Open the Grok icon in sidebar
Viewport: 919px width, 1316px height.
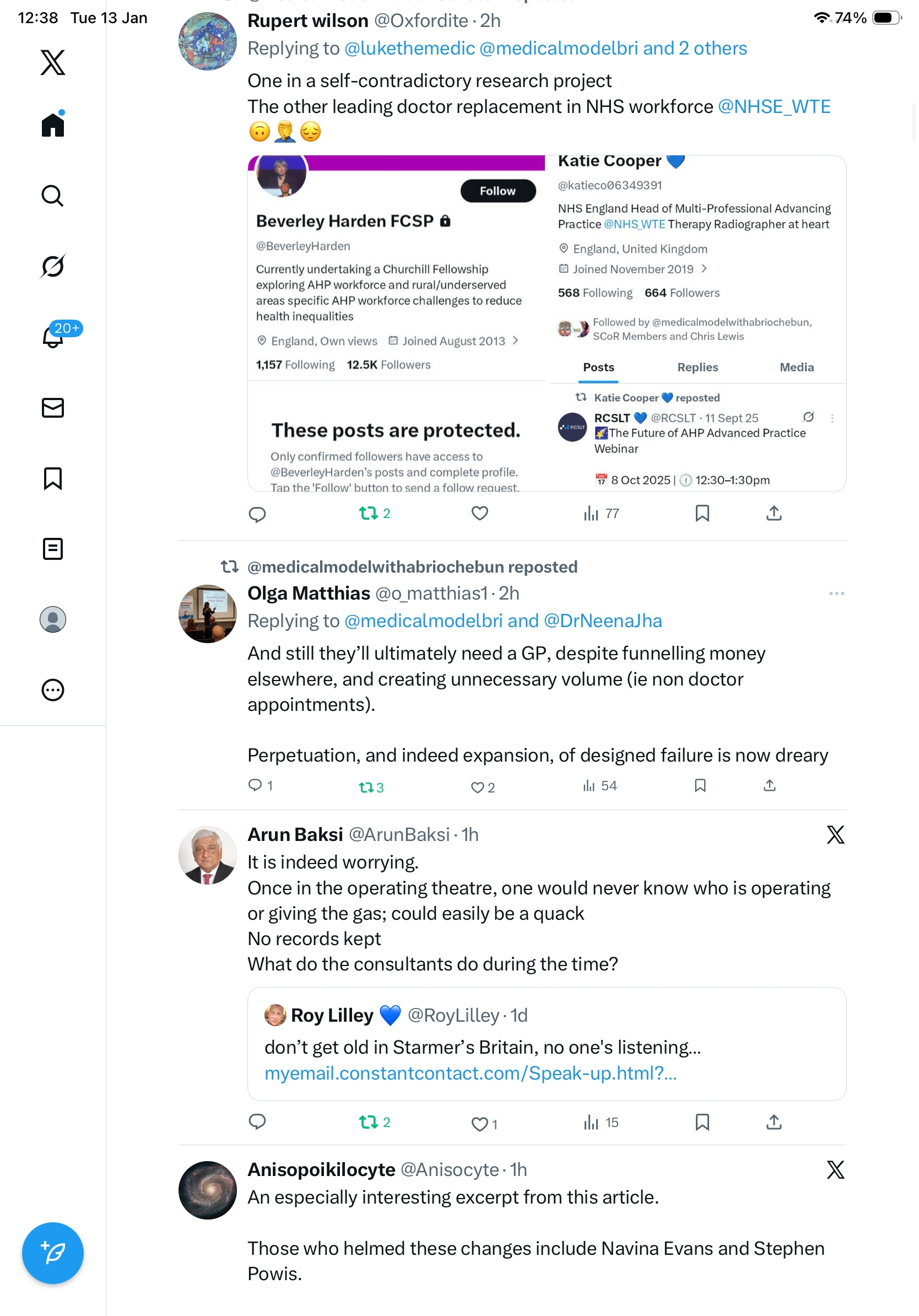(x=53, y=266)
